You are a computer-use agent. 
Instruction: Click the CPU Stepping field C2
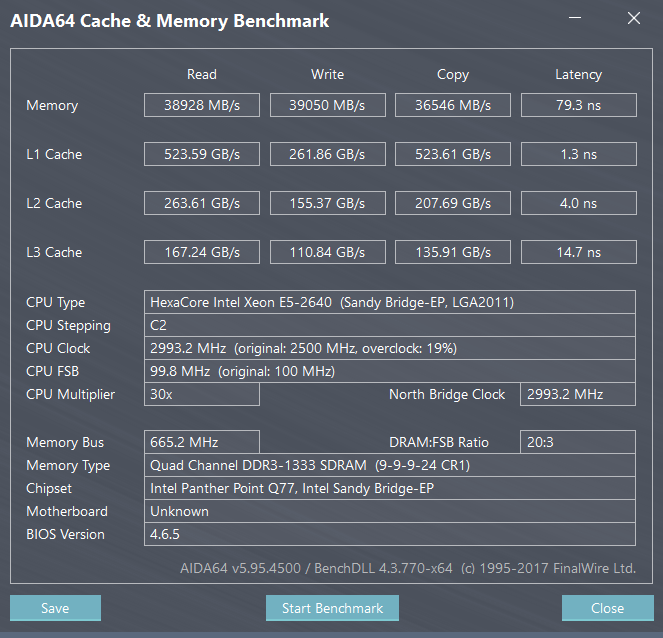390,325
